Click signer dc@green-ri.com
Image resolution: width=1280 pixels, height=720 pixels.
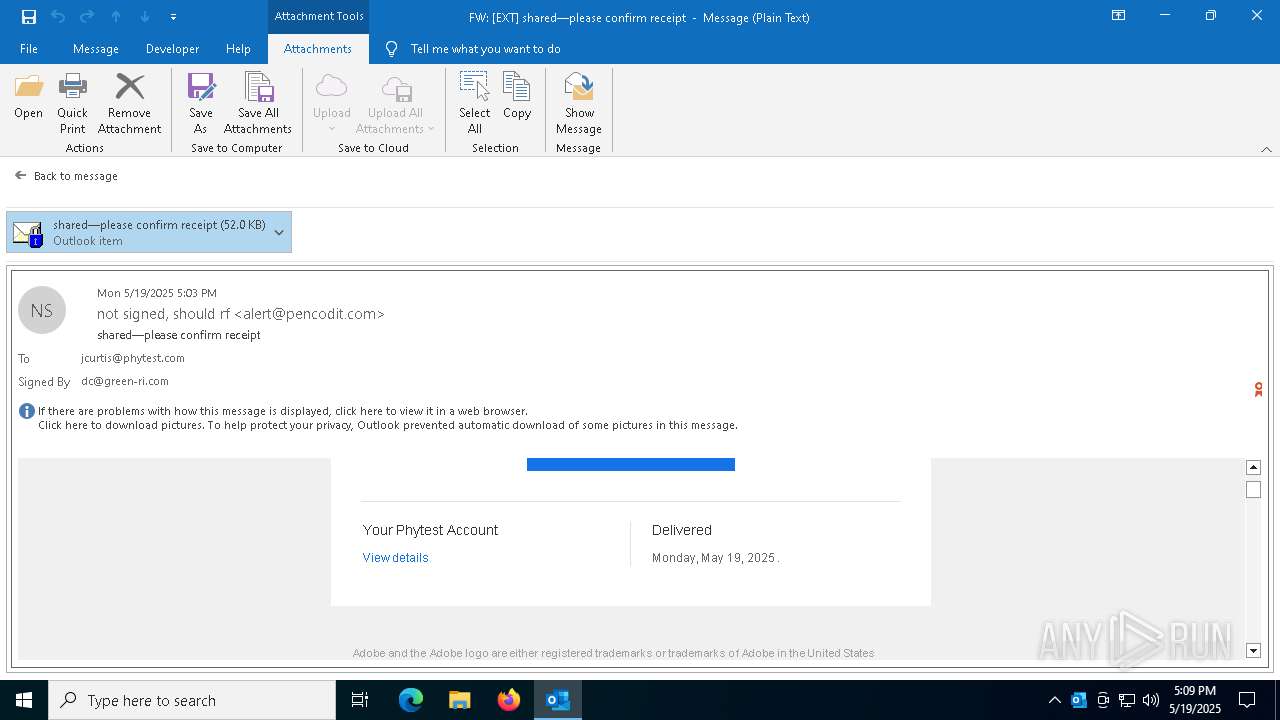point(125,381)
